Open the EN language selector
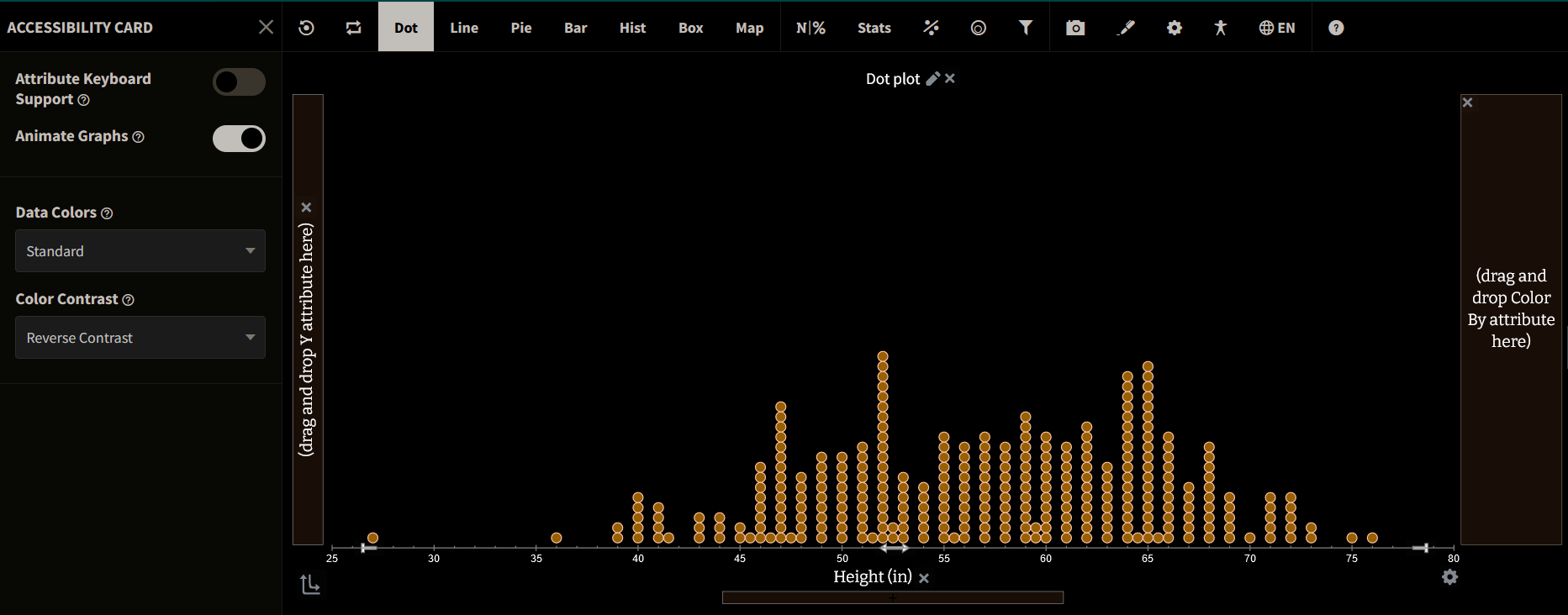Screen dimensions: 1568x615 click(1277, 28)
